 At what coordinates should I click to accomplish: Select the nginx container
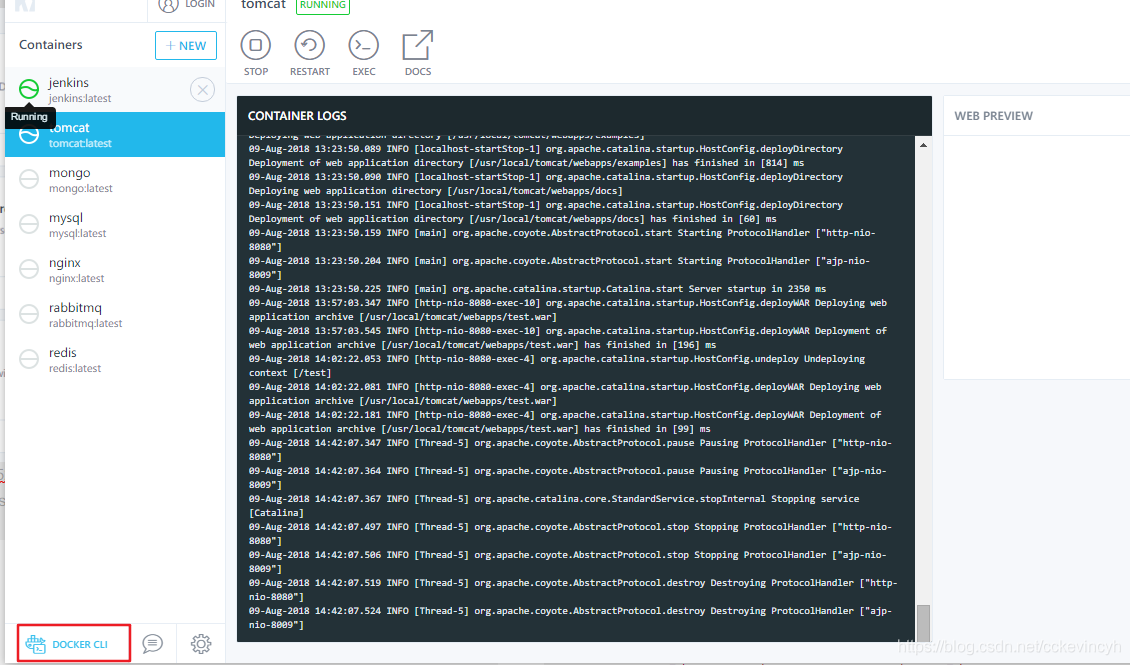[x=115, y=269]
